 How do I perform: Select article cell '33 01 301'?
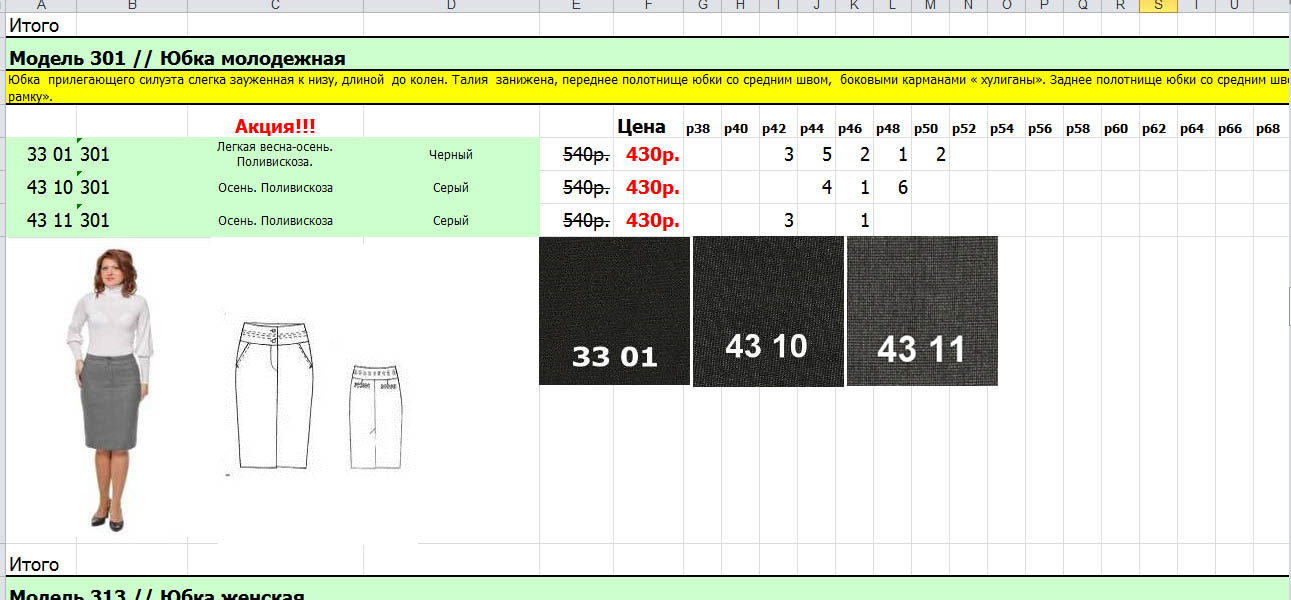pyautogui.click(x=68, y=155)
